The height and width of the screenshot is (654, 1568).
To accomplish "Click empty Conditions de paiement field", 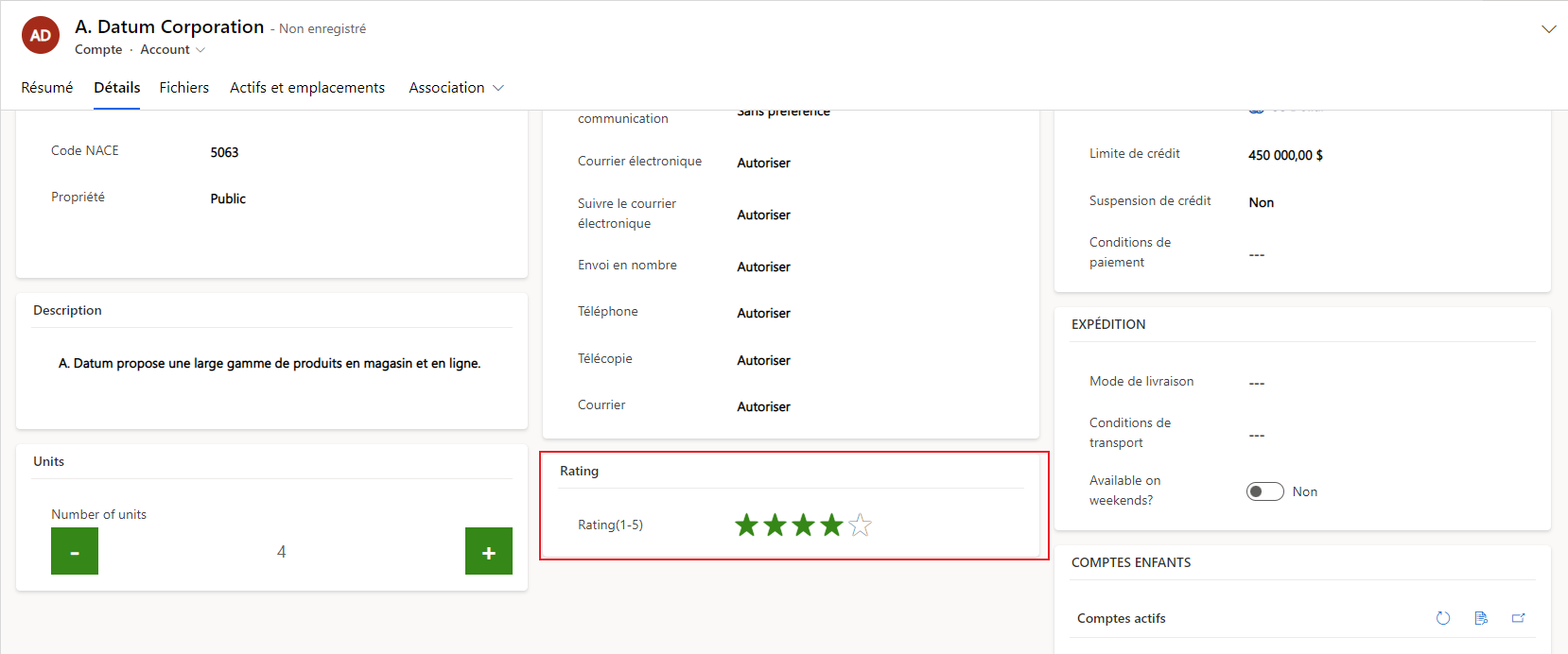I will [x=1257, y=255].
